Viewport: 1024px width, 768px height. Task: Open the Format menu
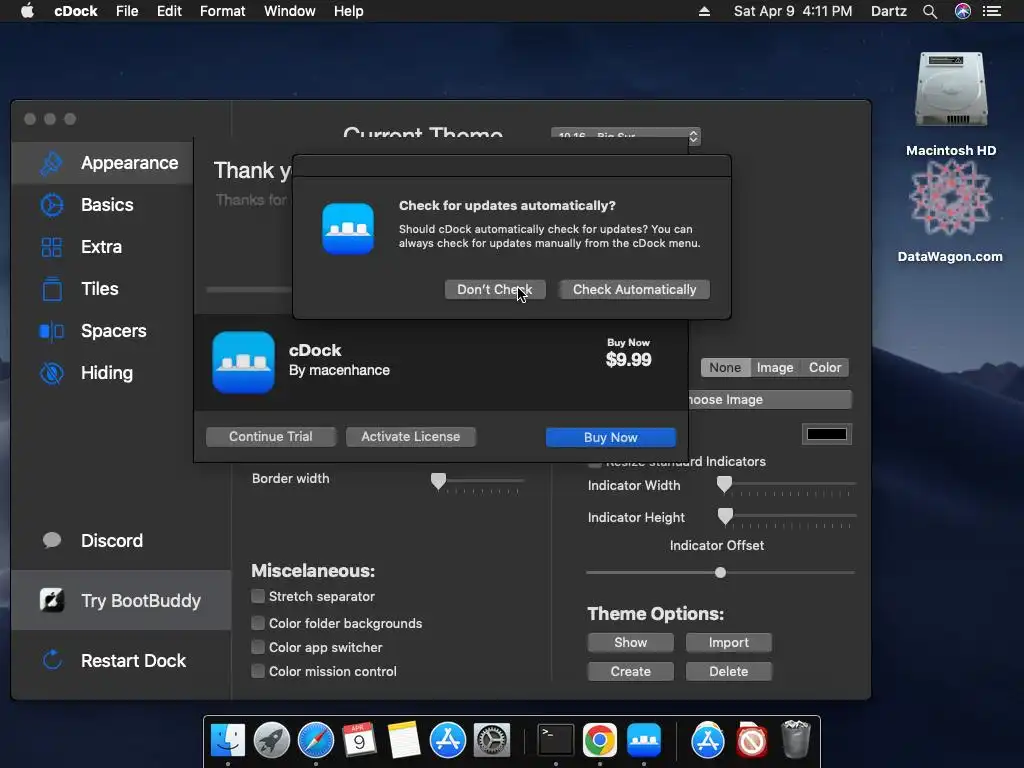[x=223, y=11]
